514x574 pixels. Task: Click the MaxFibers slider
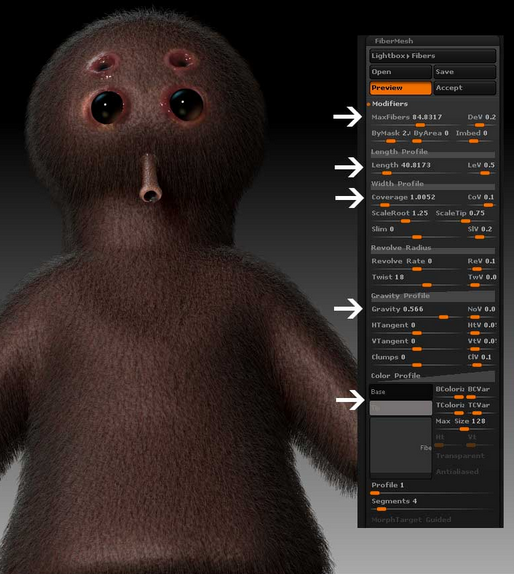[416, 120]
